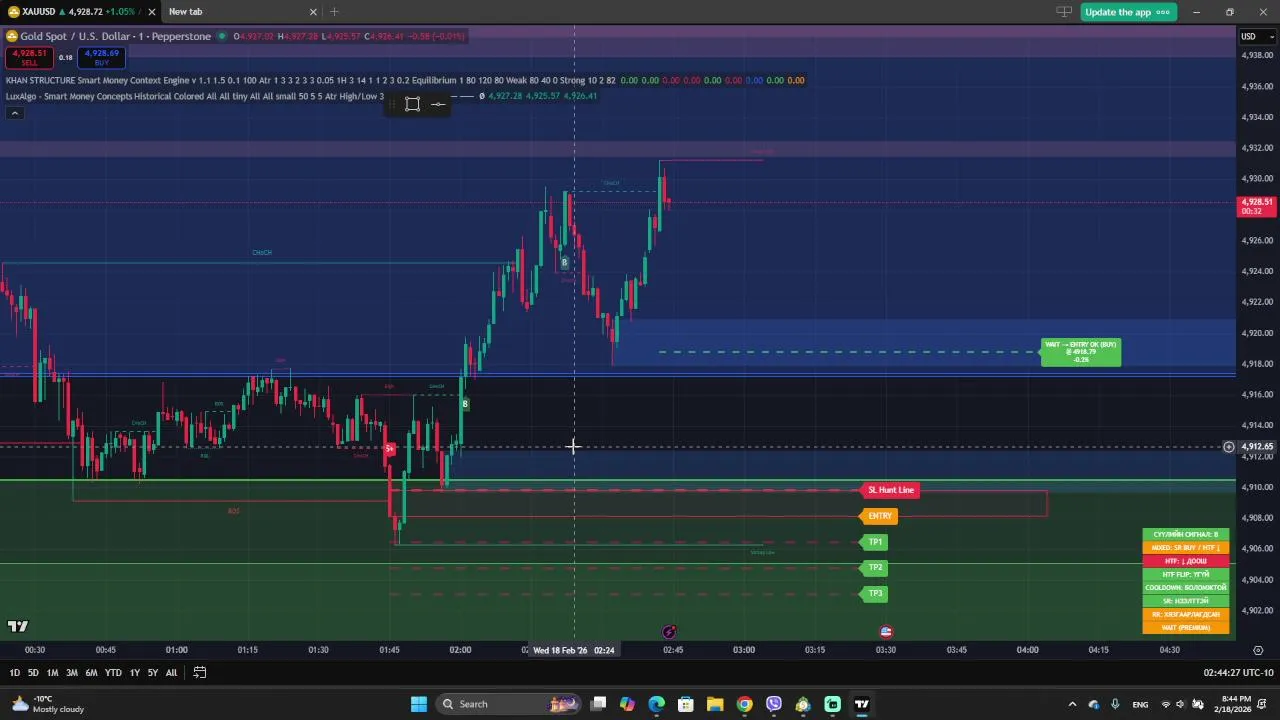Screen dimensions: 1280x720
Task: Click the market status green dot
Action: (222, 36)
